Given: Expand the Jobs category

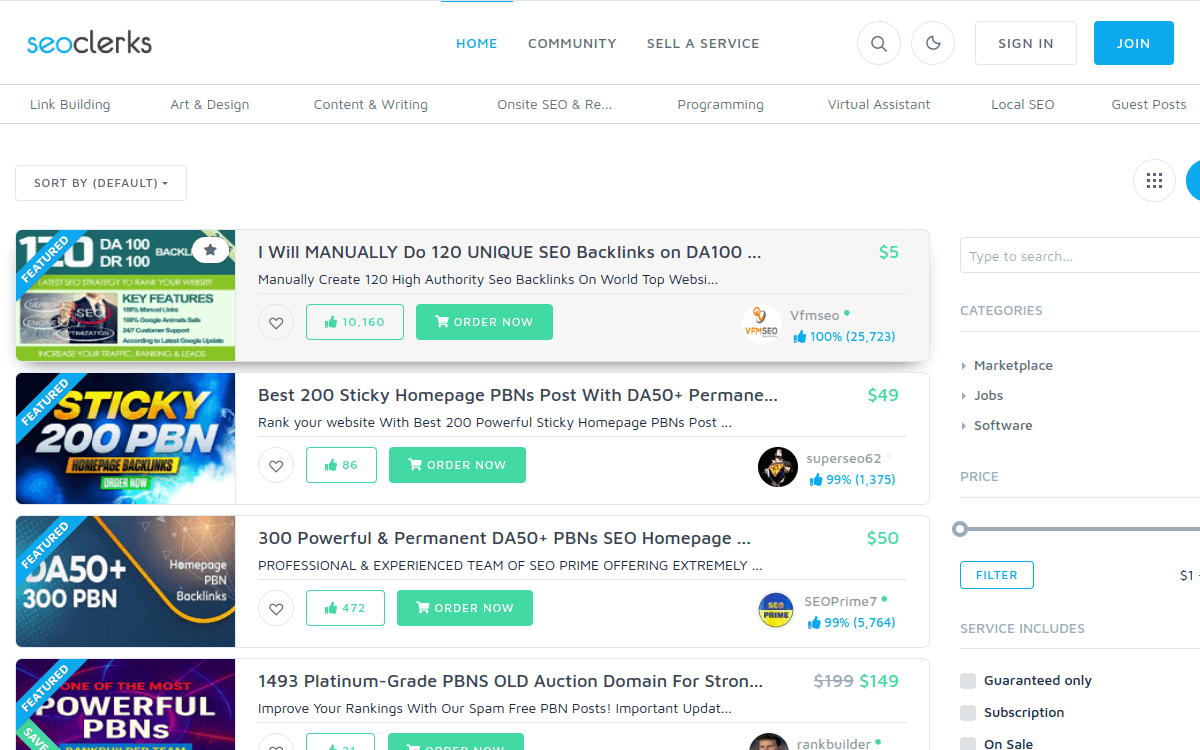Looking at the screenshot, I should point(989,395).
